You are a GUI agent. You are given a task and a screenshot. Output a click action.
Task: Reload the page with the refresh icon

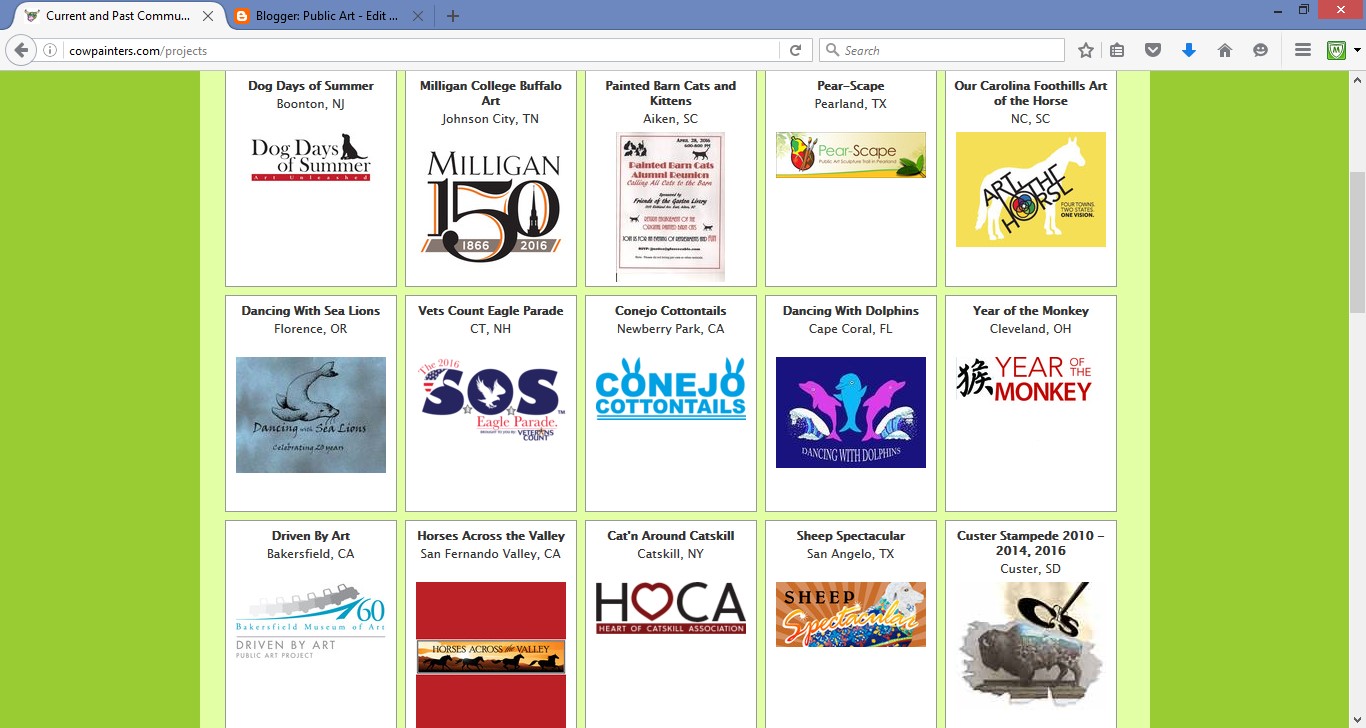click(x=795, y=50)
